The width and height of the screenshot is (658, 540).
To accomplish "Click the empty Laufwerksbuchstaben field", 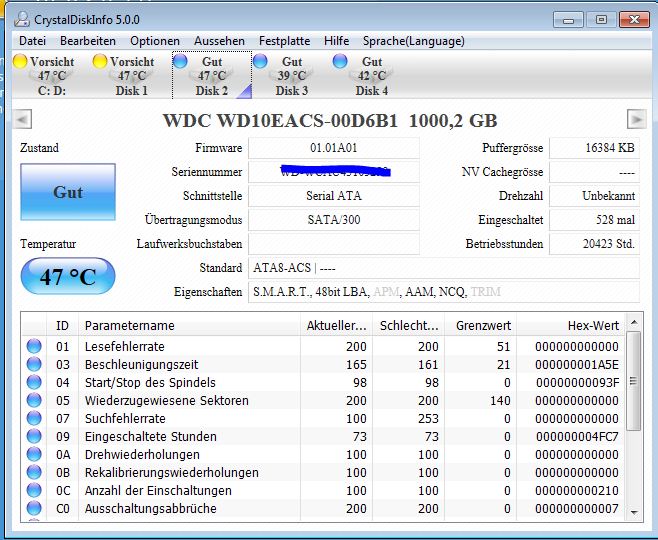I will coord(334,244).
